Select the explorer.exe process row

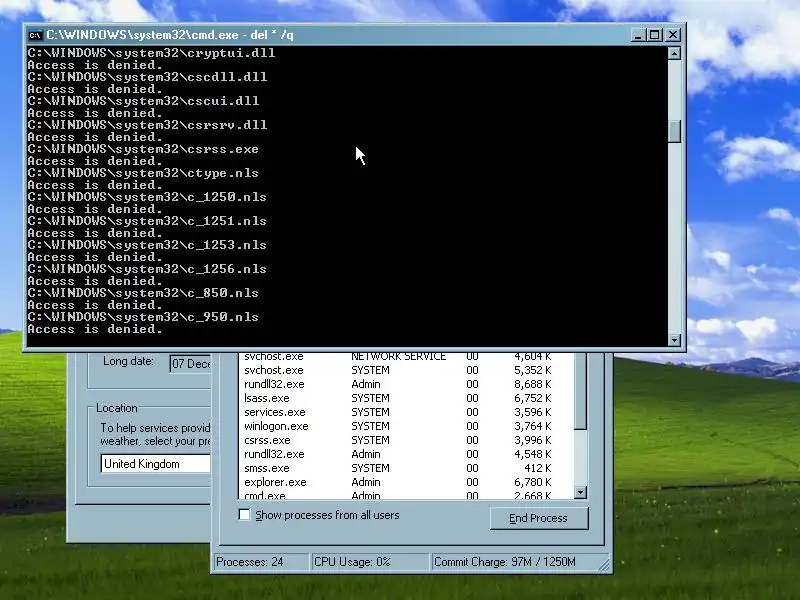point(406,482)
